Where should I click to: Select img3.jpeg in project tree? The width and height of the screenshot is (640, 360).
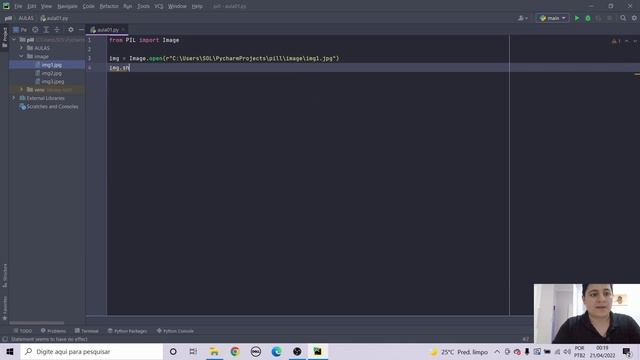coord(53,82)
